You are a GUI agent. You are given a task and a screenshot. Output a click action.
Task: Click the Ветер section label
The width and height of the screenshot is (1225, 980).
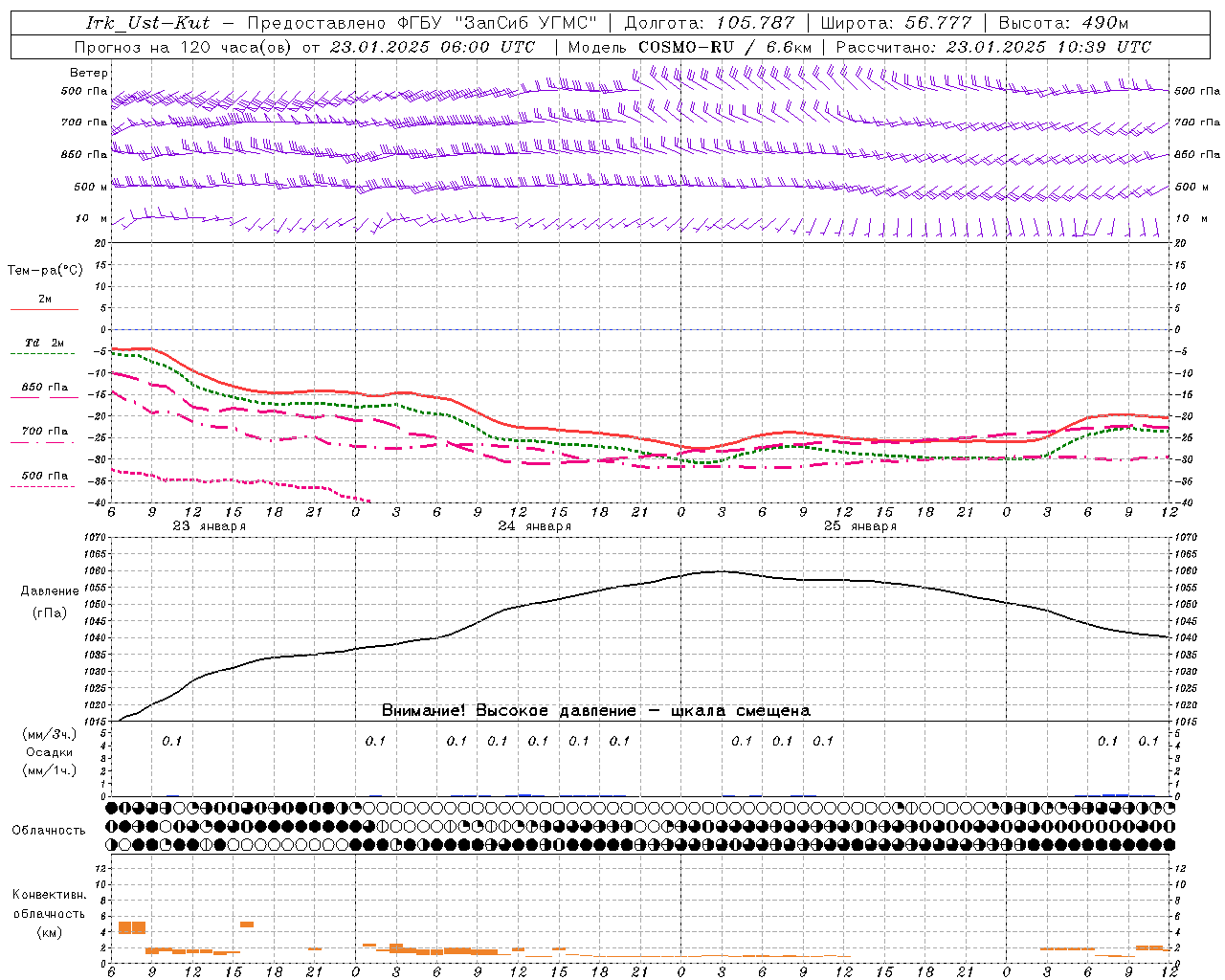pyautogui.click(x=89, y=73)
